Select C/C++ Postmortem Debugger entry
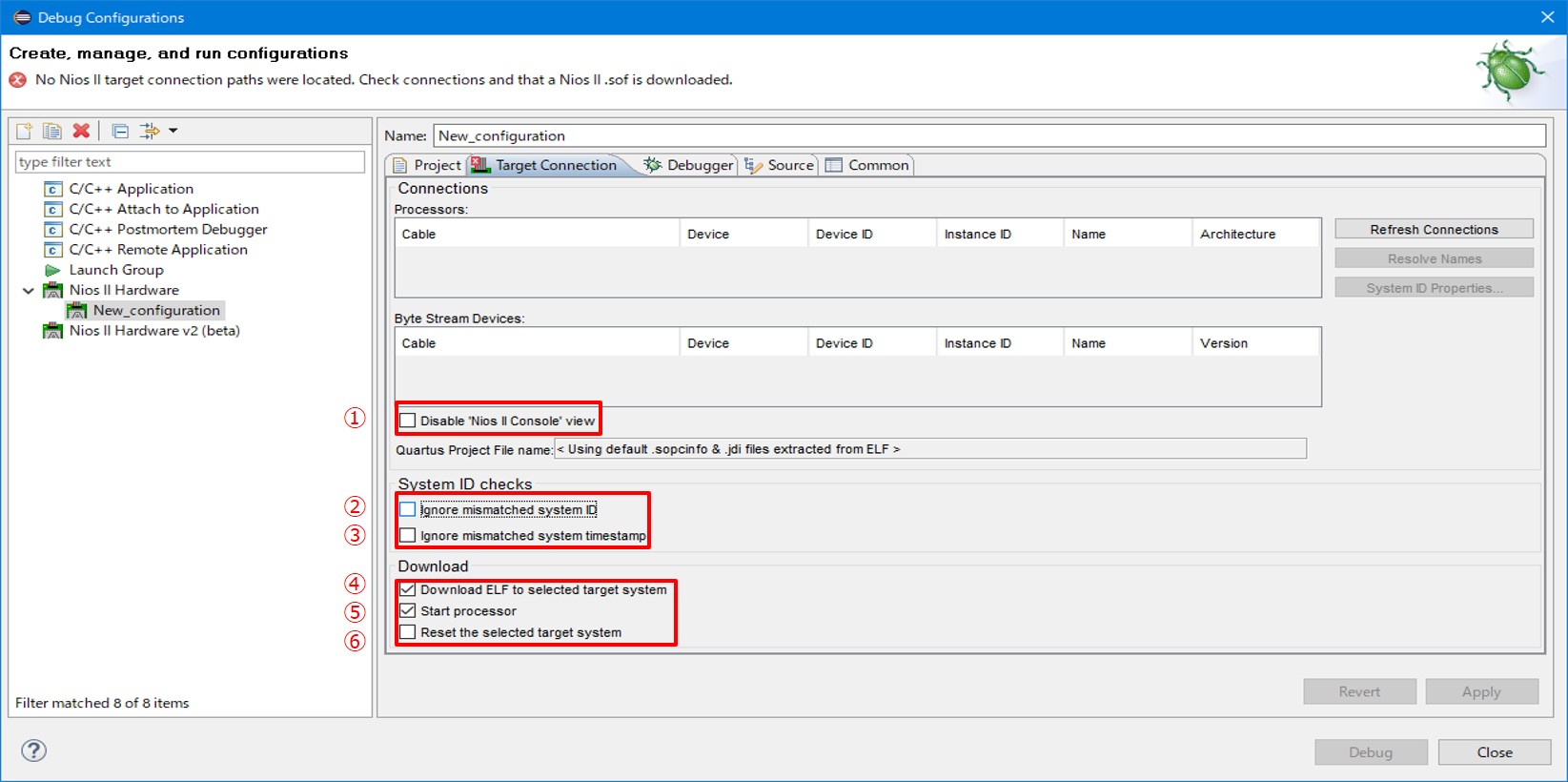 [x=169, y=229]
